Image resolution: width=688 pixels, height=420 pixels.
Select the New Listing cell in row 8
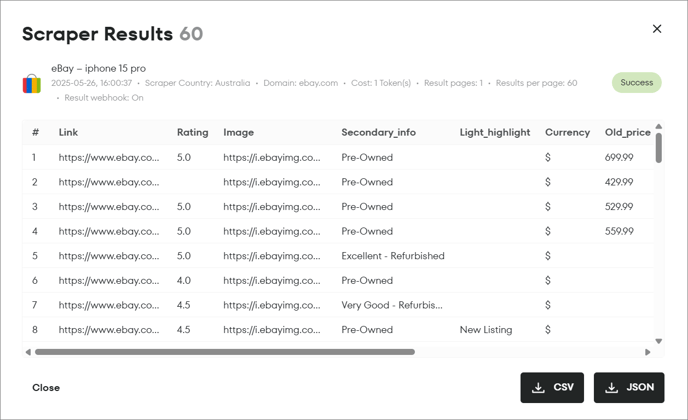[x=486, y=330]
